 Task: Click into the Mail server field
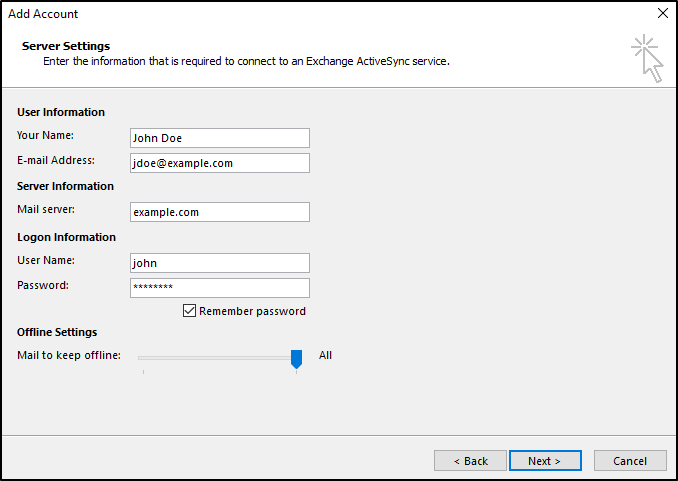pyautogui.click(x=220, y=212)
